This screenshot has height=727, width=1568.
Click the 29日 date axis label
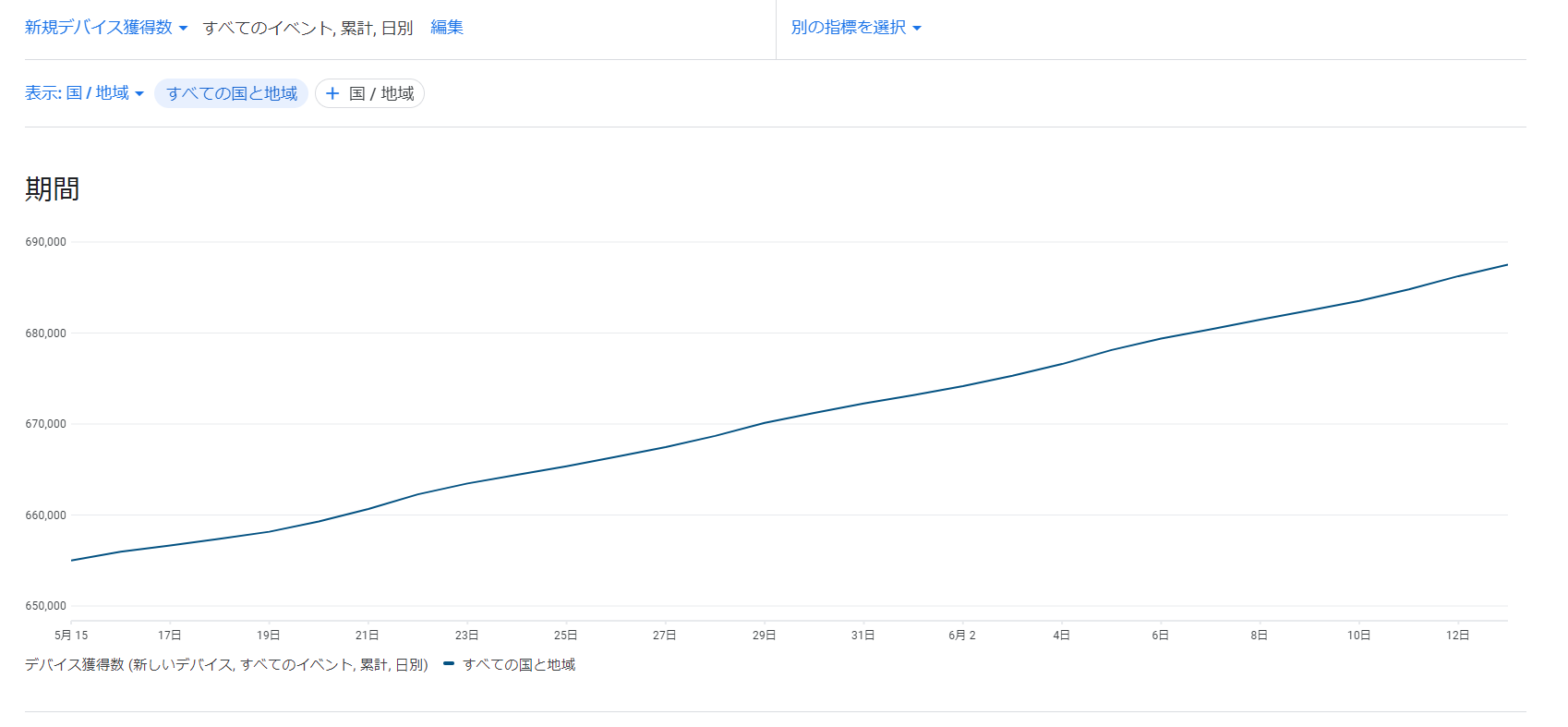click(x=764, y=635)
